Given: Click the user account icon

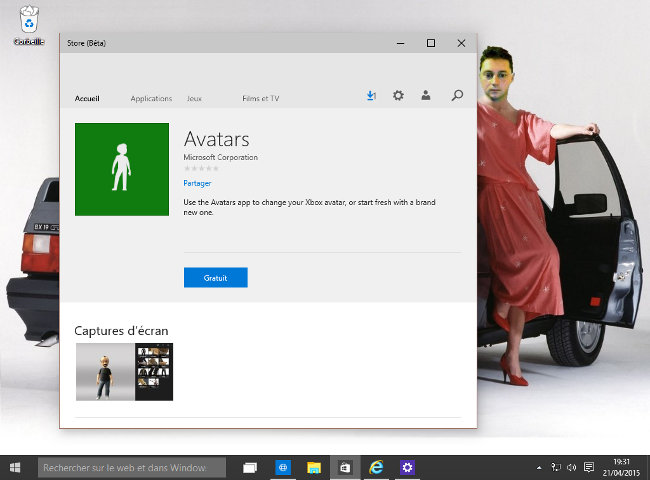Looking at the screenshot, I should click(x=426, y=96).
